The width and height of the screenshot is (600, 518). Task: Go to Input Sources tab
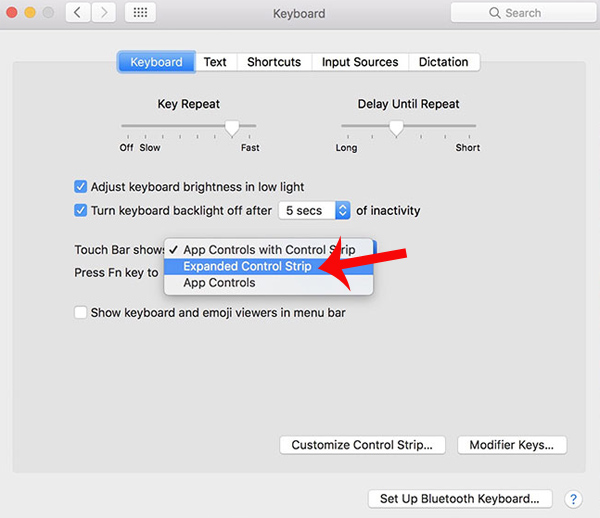point(360,62)
